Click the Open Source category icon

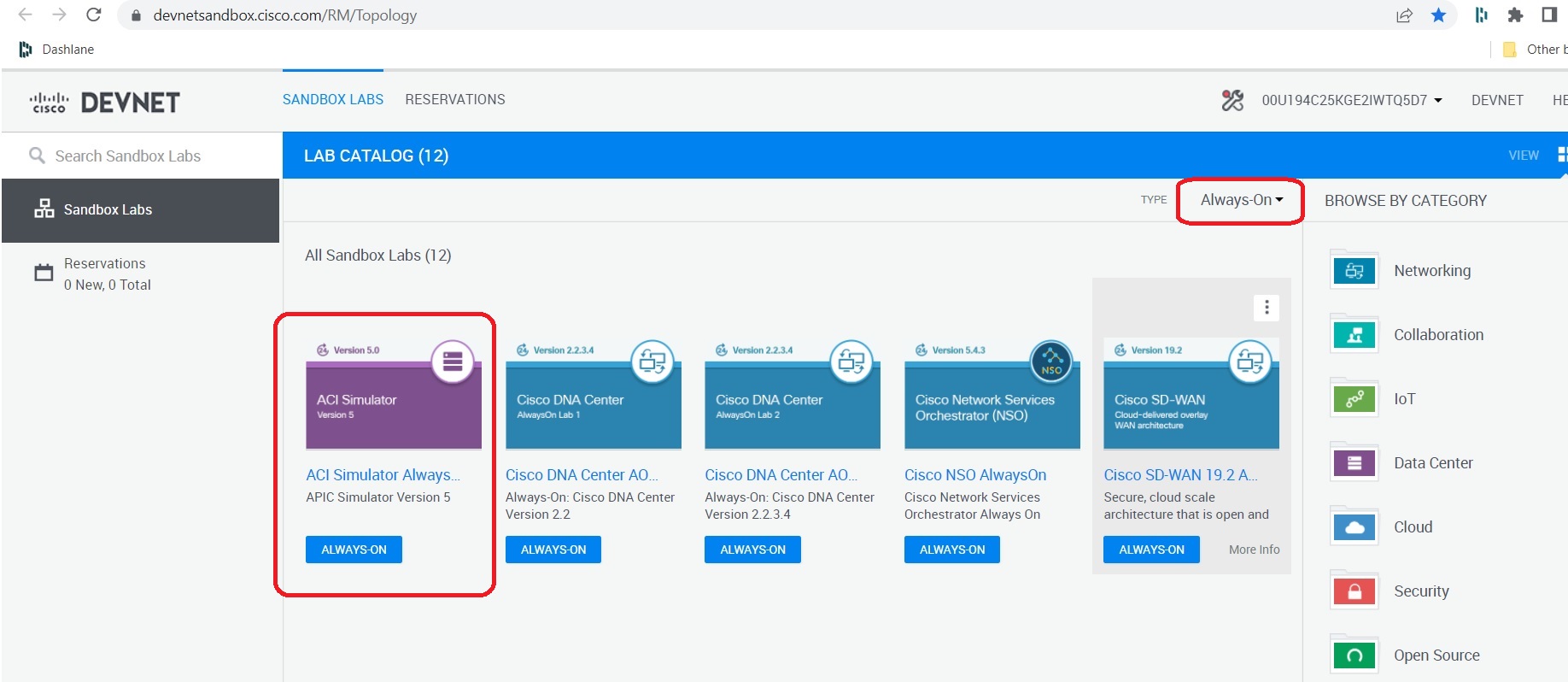pos(1354,656)
